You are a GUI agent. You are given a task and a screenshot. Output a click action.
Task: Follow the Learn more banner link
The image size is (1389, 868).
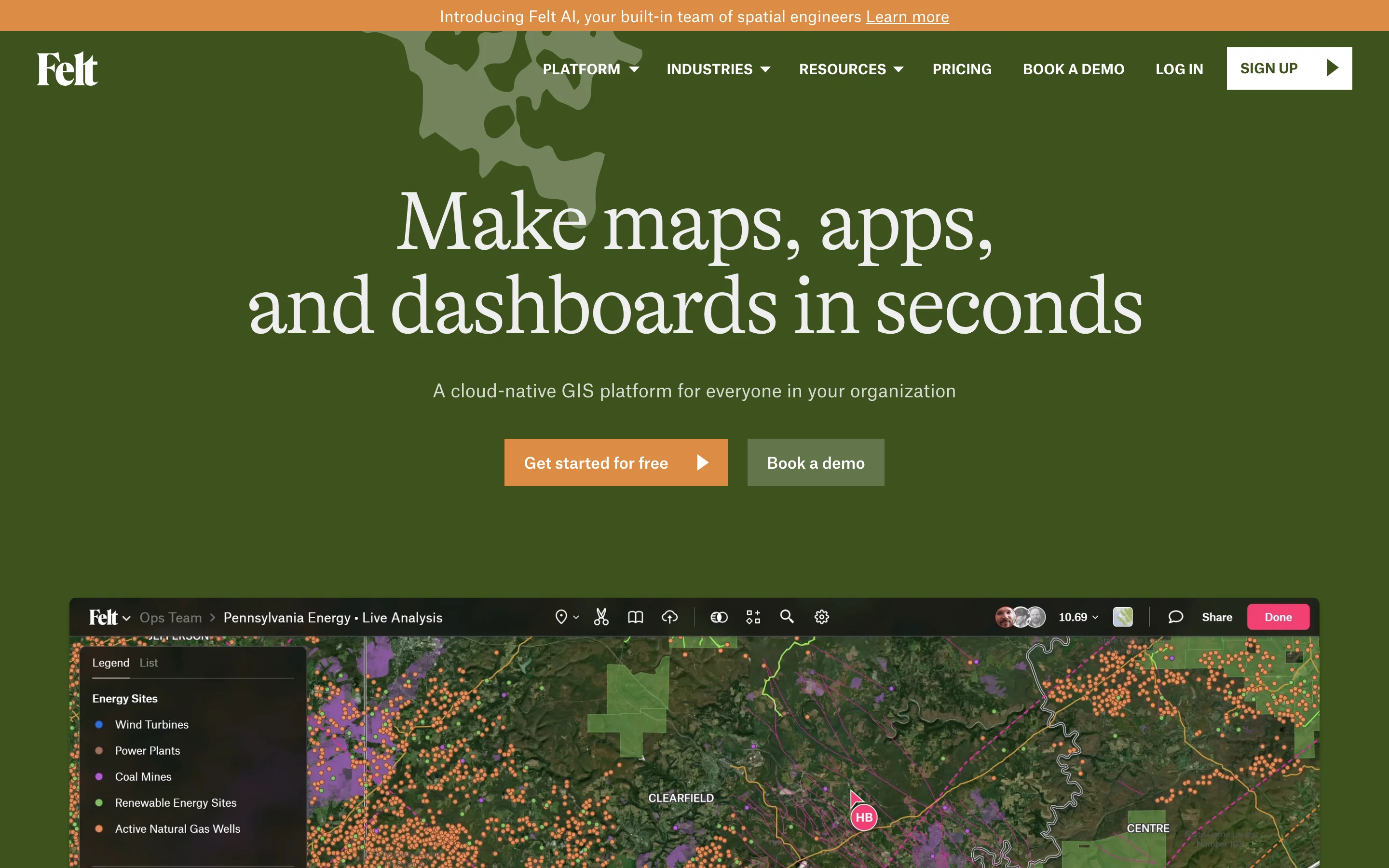pos(907,17)
